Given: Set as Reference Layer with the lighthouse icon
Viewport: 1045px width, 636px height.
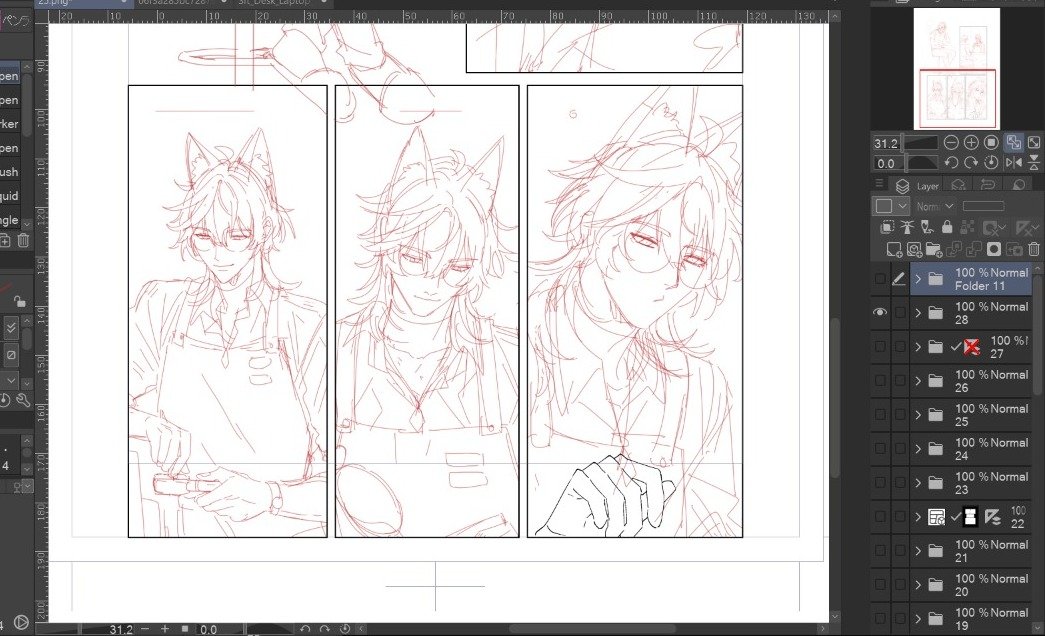Looking at the screenshot, I should [x=907, y=227].
